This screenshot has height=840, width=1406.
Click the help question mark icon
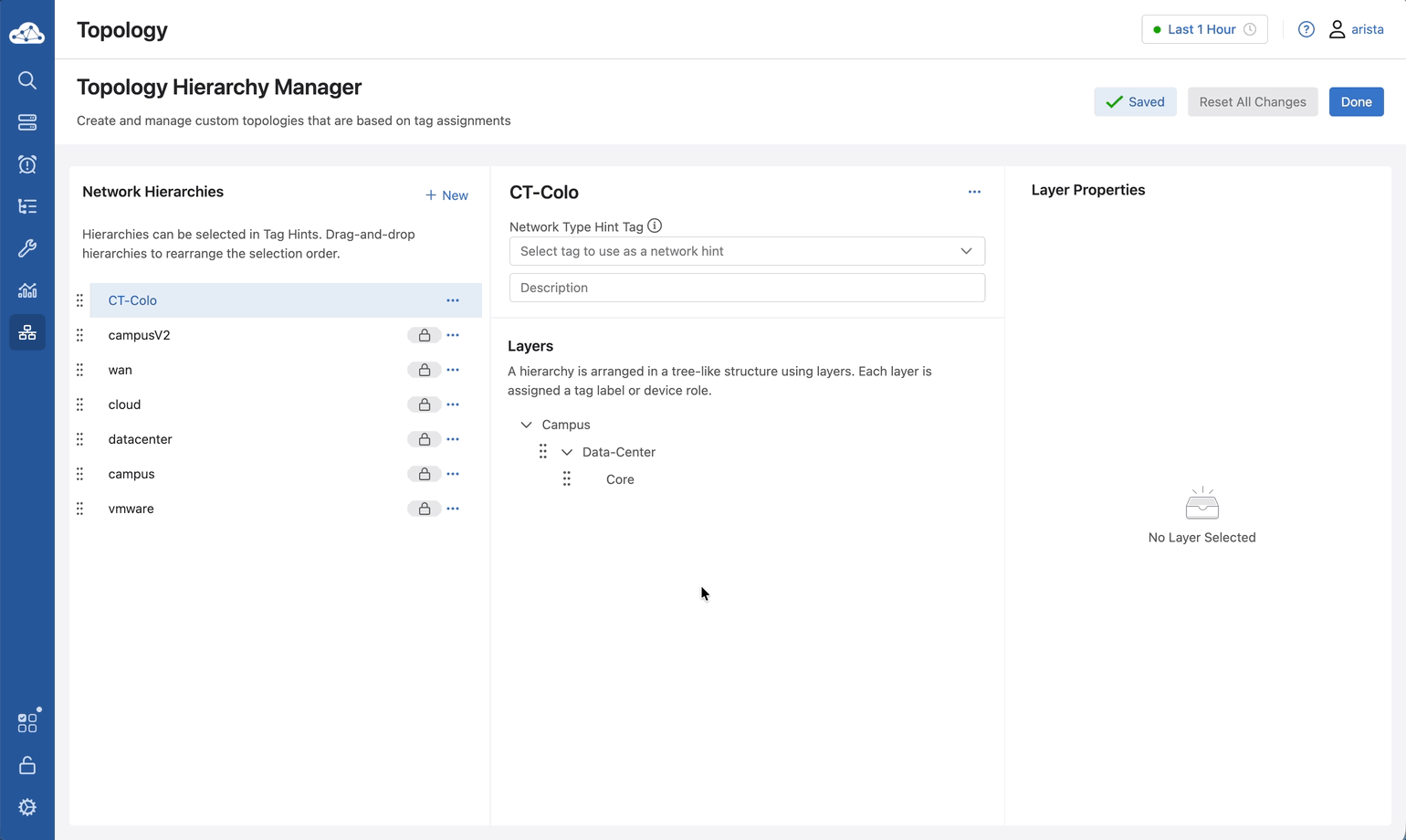(1306, 29)
